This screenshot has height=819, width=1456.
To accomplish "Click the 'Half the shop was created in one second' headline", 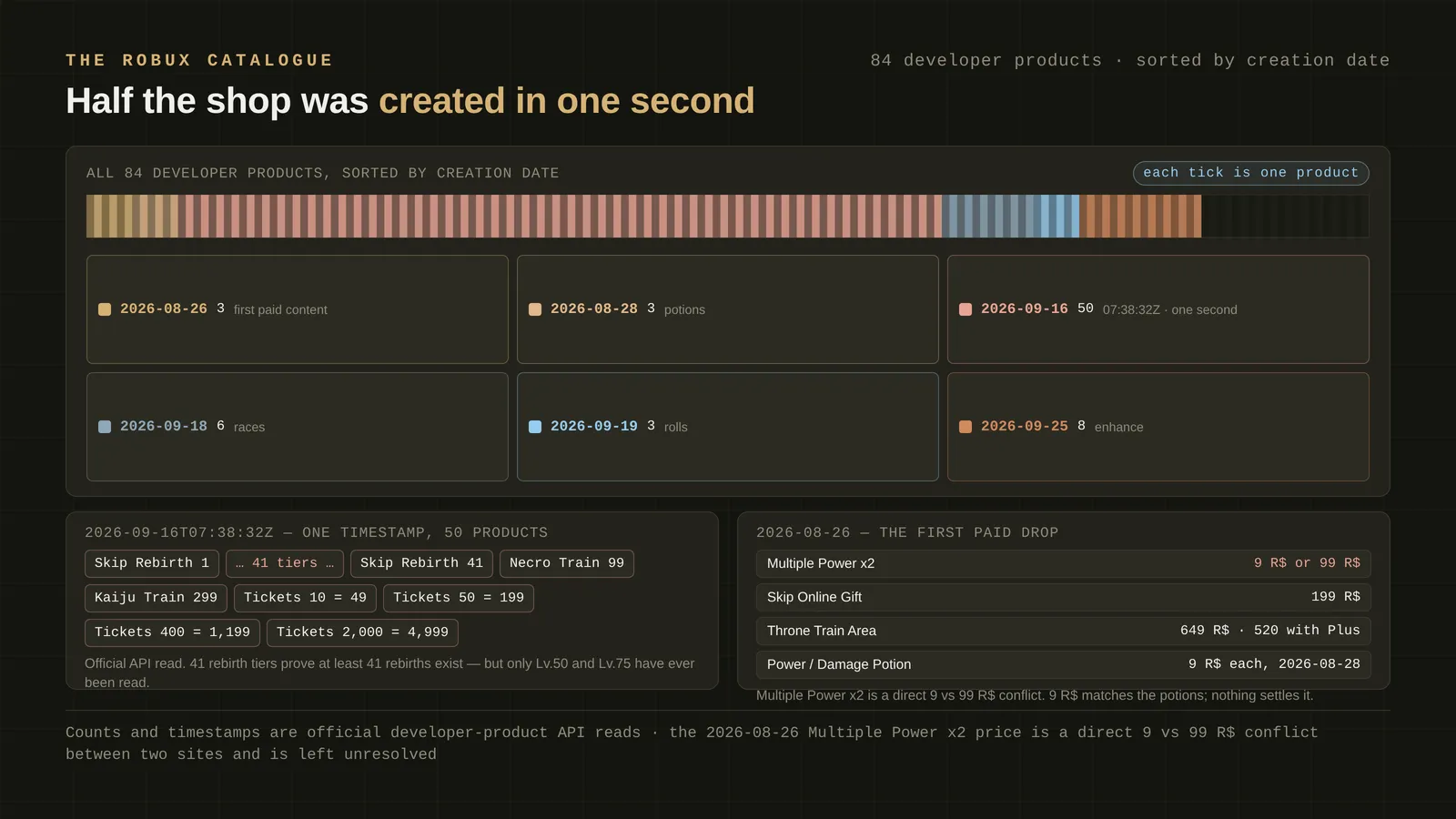I will pyautogui.click(x=410, y=101).
